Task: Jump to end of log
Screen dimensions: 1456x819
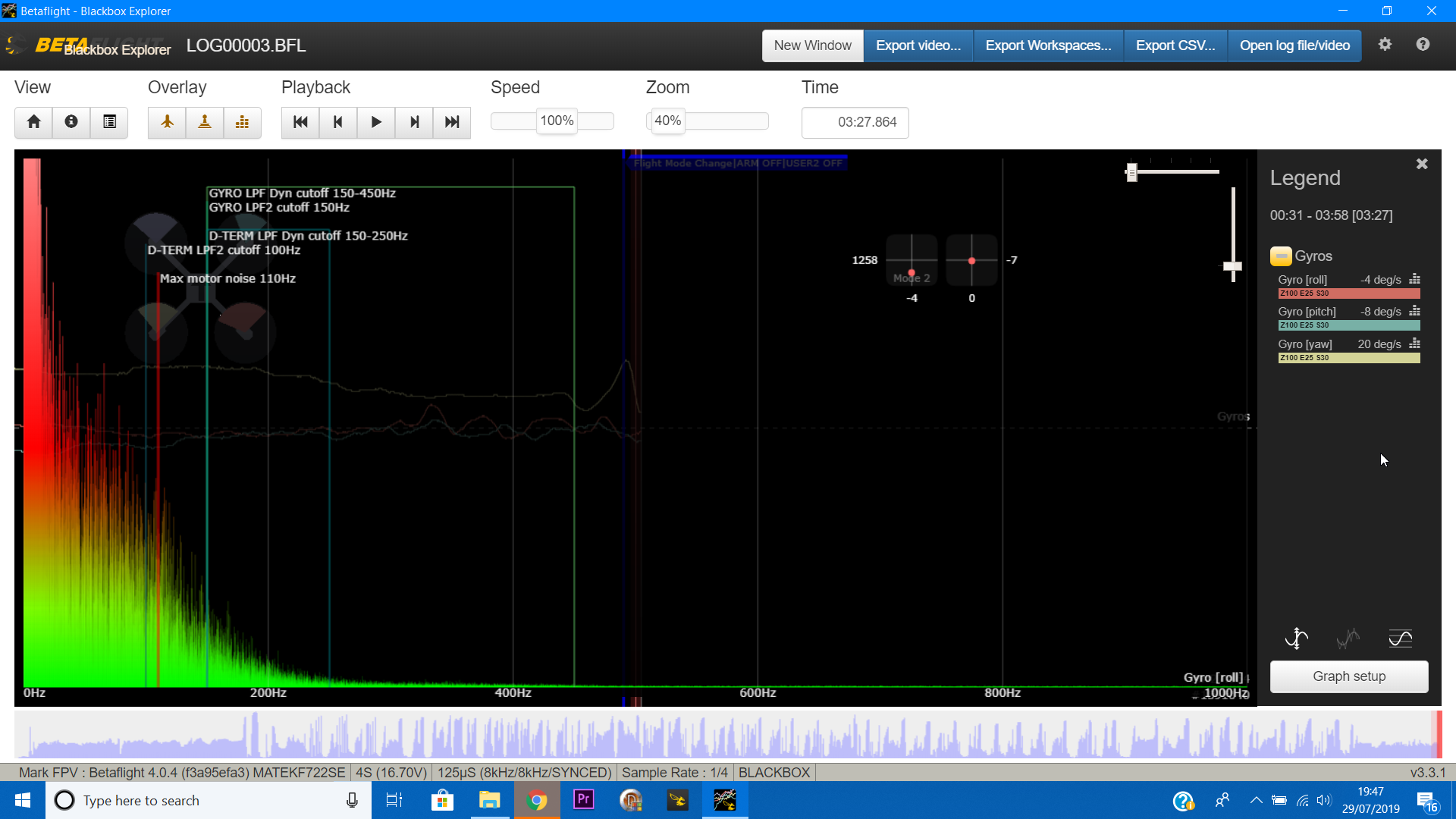Action: pyautogui.click(x=452, y=122)
